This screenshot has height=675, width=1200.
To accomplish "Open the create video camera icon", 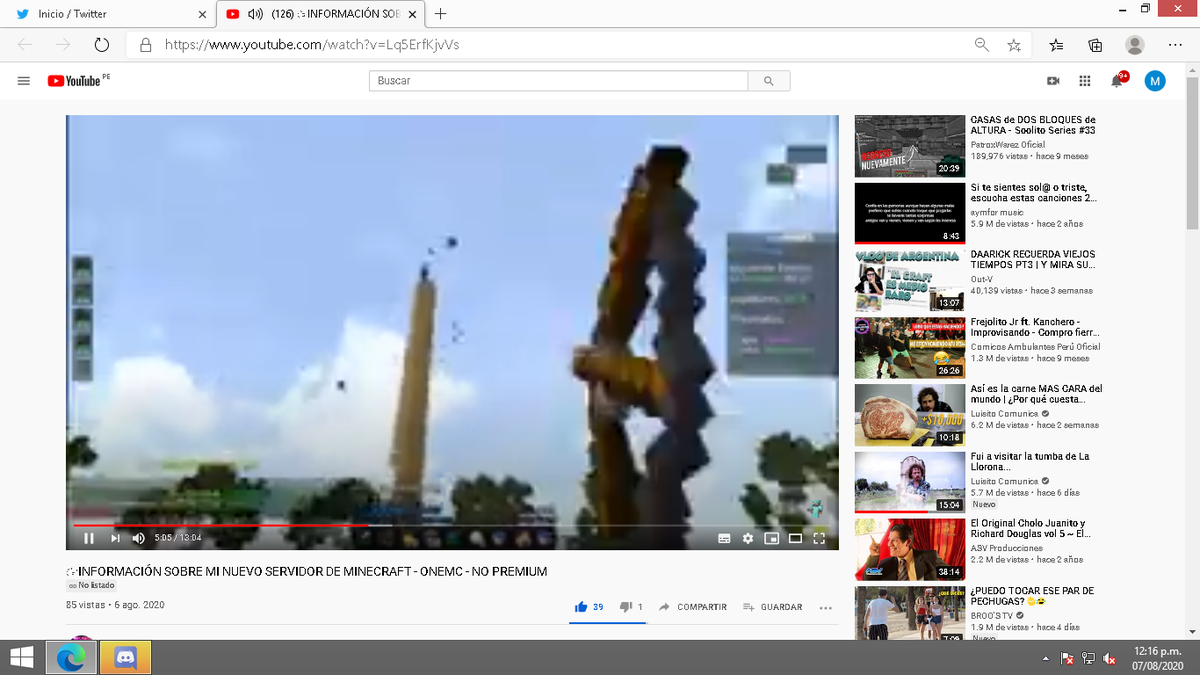I will (x=1053, y=81).
